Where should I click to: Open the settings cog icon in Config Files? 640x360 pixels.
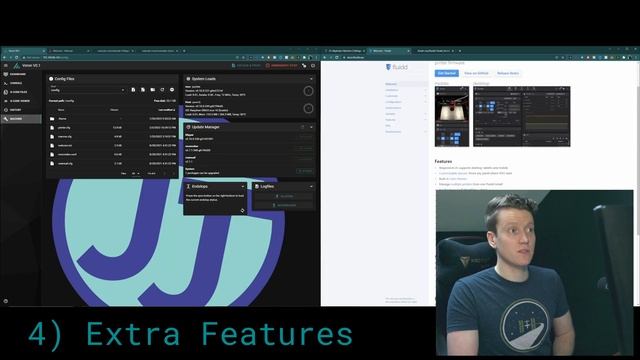pos(172,89)
